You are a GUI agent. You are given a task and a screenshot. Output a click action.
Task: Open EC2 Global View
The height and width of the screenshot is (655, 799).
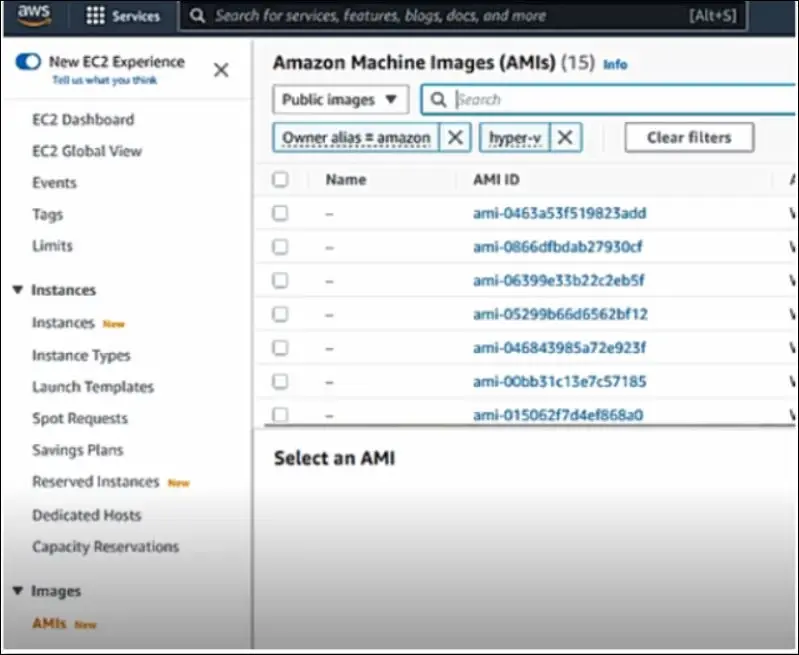87,151
